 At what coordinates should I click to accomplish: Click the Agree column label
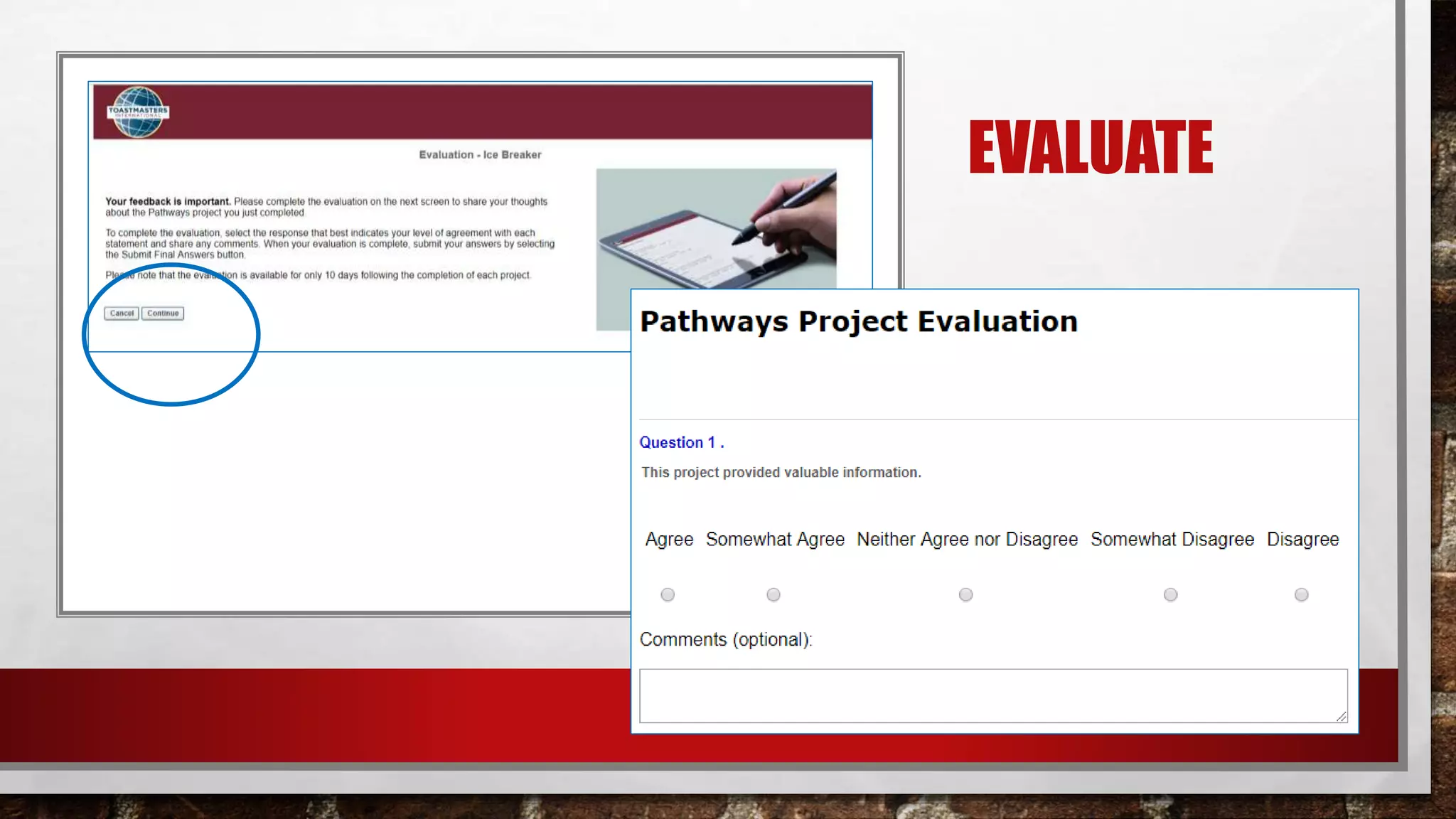tap(669, 540)
